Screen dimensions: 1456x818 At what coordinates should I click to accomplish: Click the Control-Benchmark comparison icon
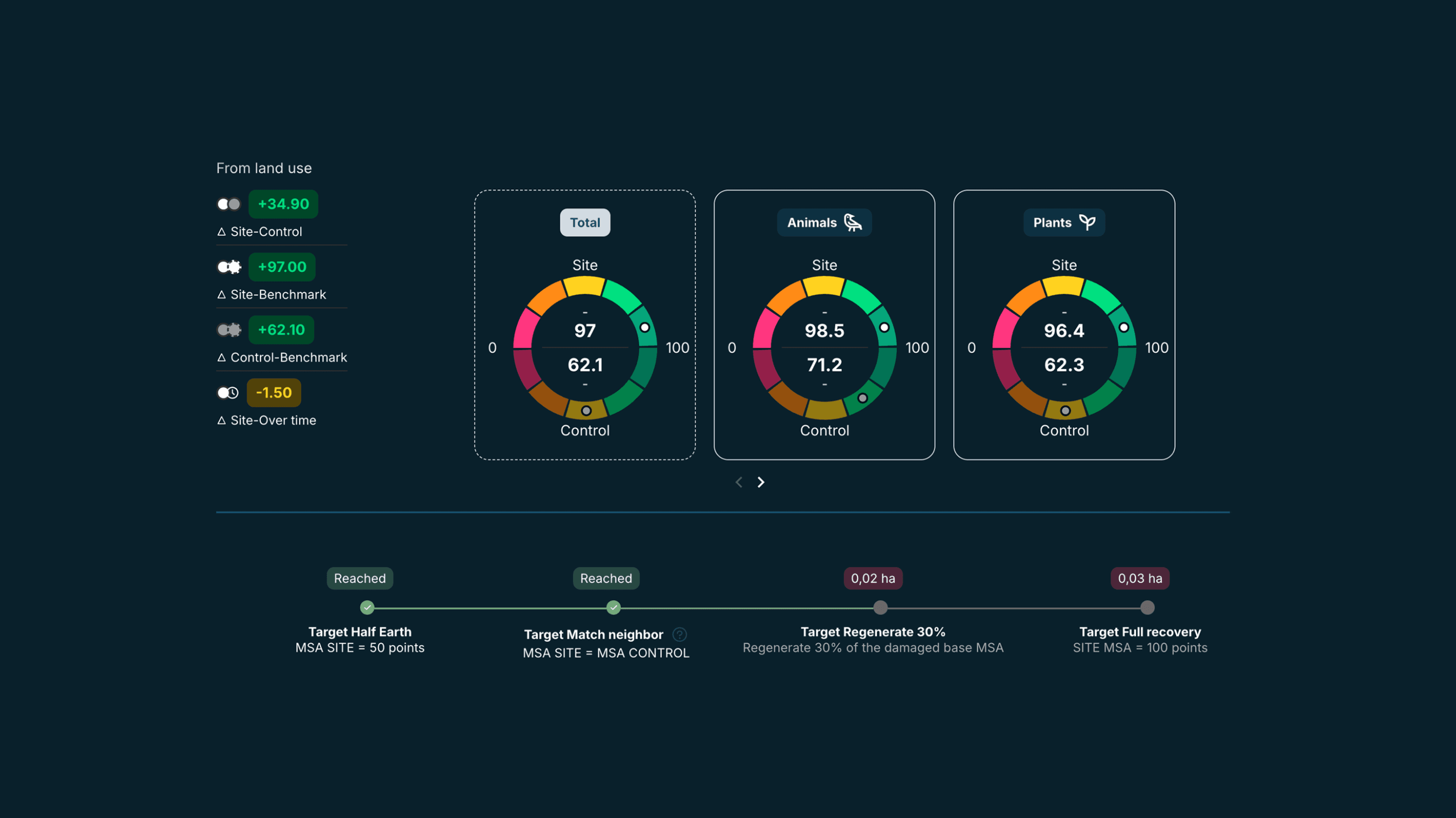[229, 329]
